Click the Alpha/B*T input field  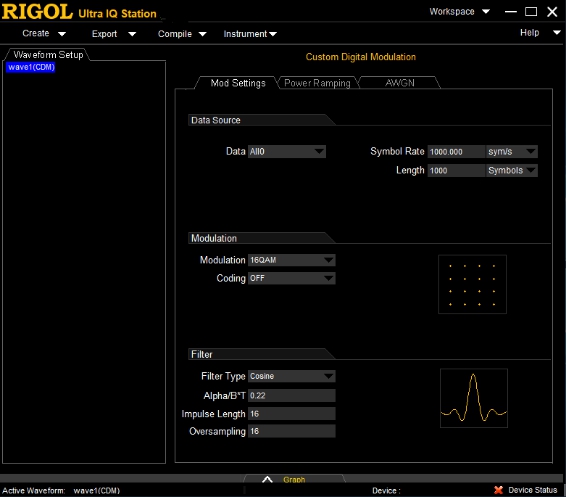291,395
